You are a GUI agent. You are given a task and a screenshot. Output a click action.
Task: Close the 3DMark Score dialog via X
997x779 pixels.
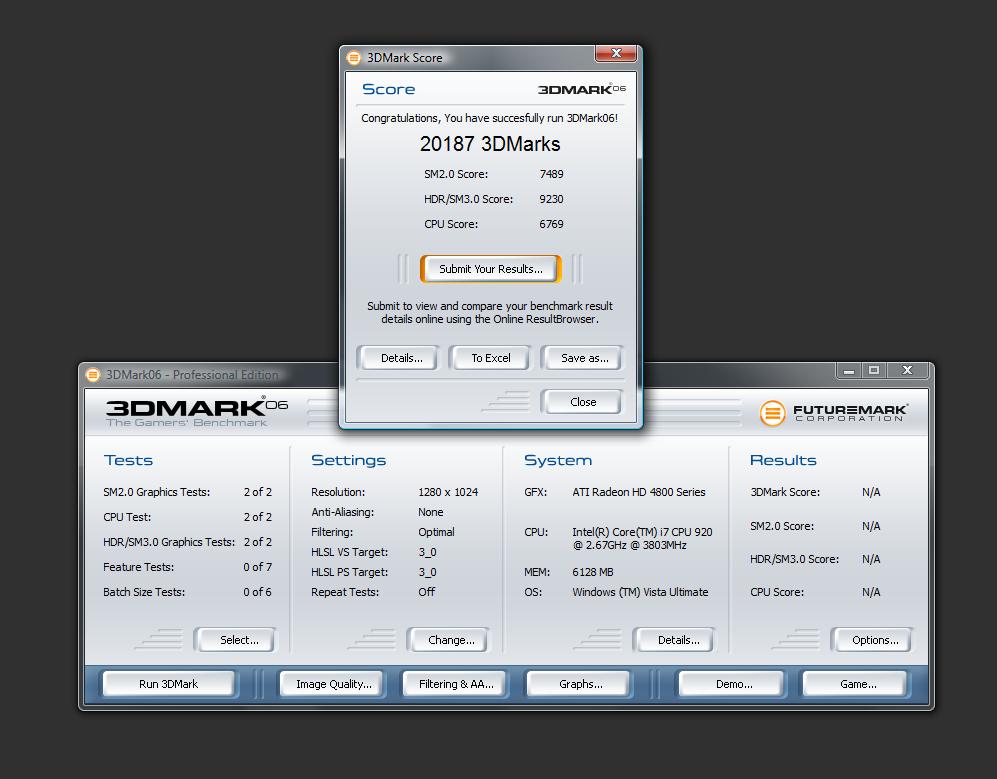click(615, 53)
